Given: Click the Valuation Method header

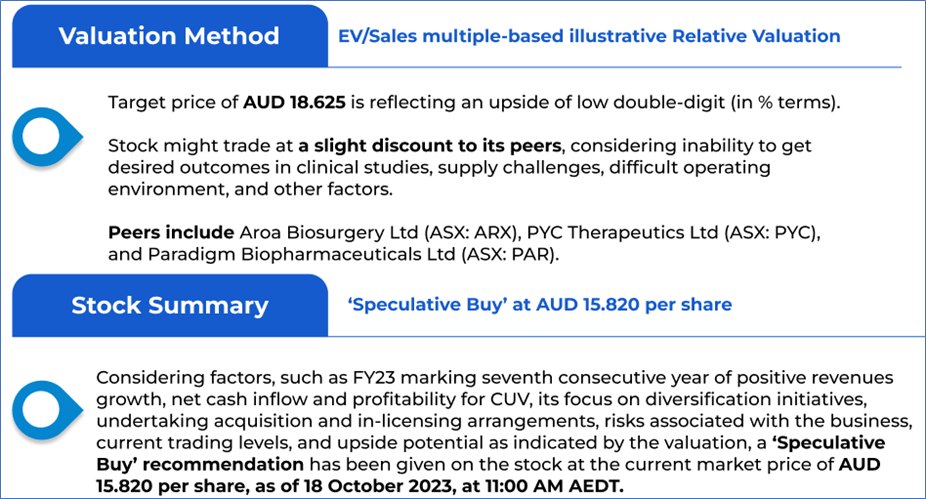Looking at the screenshot, I should 168,36.
